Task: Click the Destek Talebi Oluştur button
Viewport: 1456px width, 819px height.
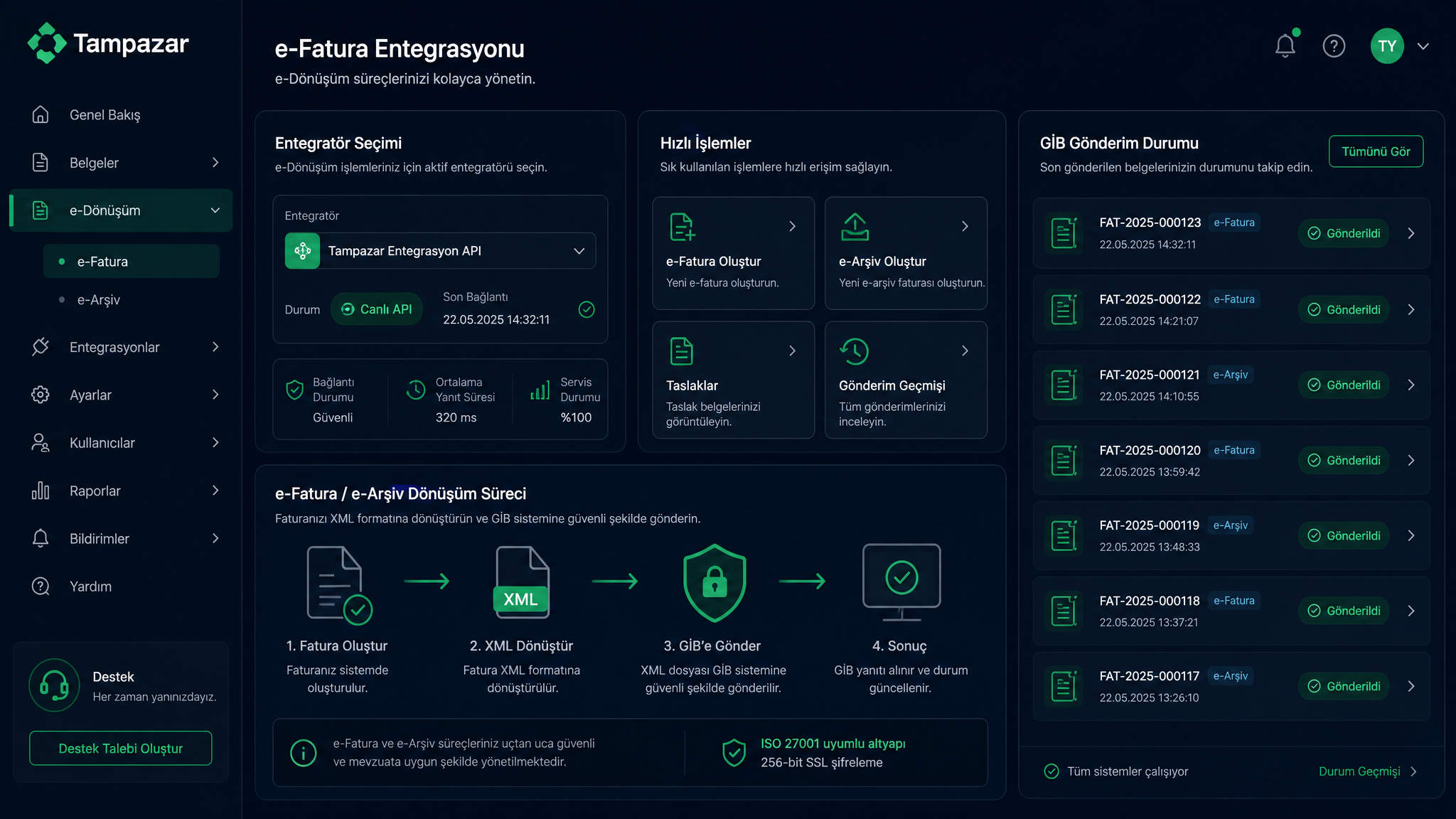Action: [121, 749]
